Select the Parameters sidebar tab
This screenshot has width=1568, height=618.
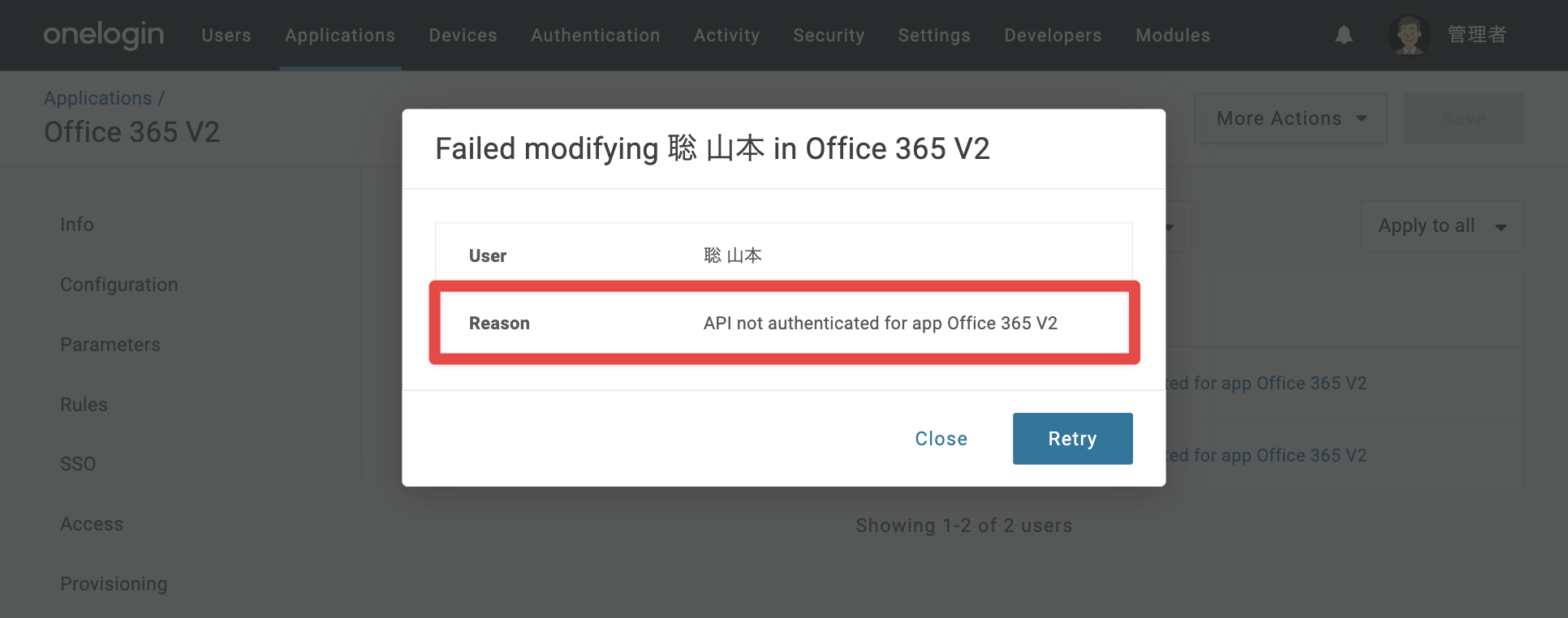(110, 345)
